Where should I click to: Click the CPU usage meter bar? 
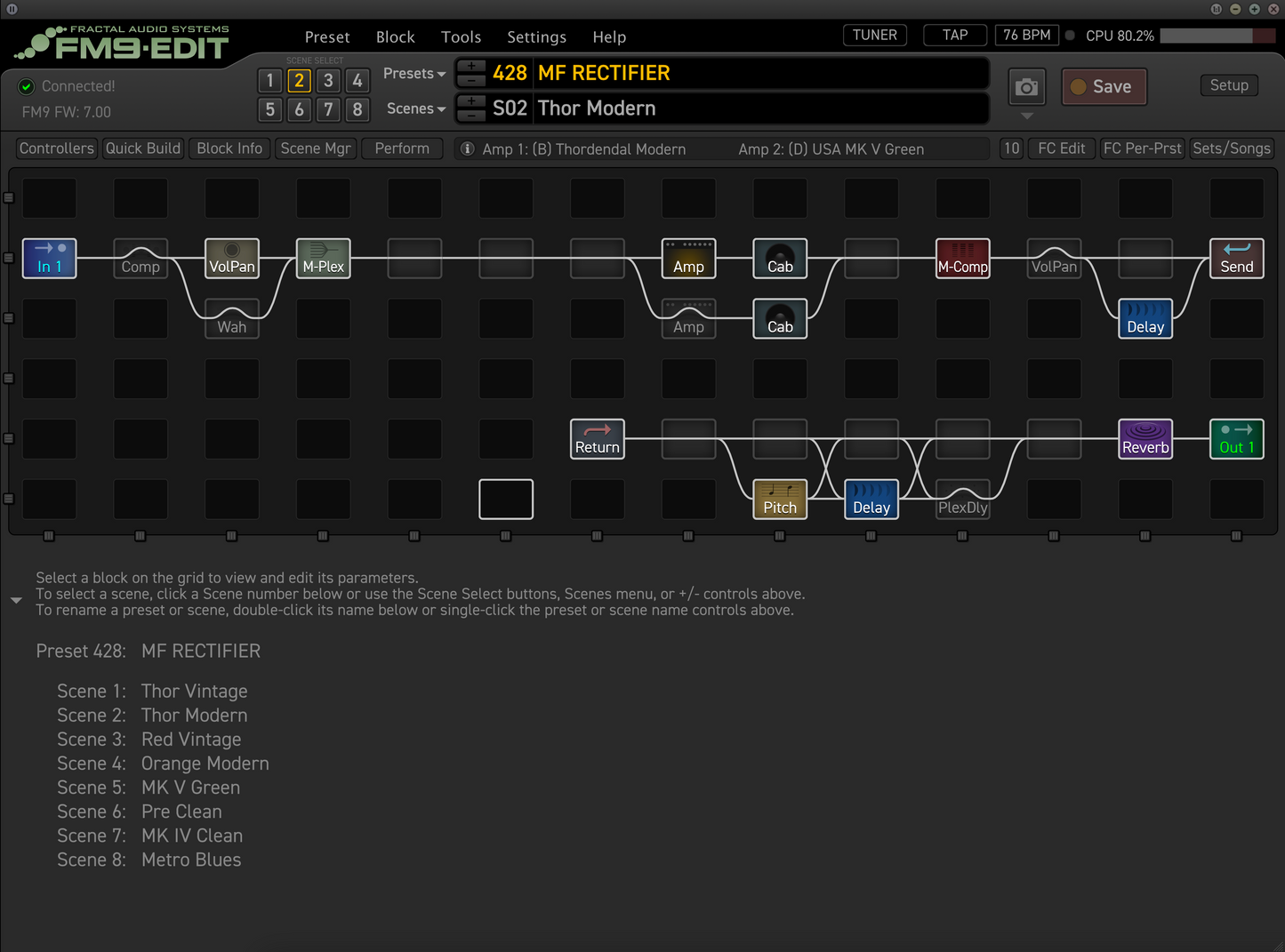pyautogui.click(x=1218, y=36)
